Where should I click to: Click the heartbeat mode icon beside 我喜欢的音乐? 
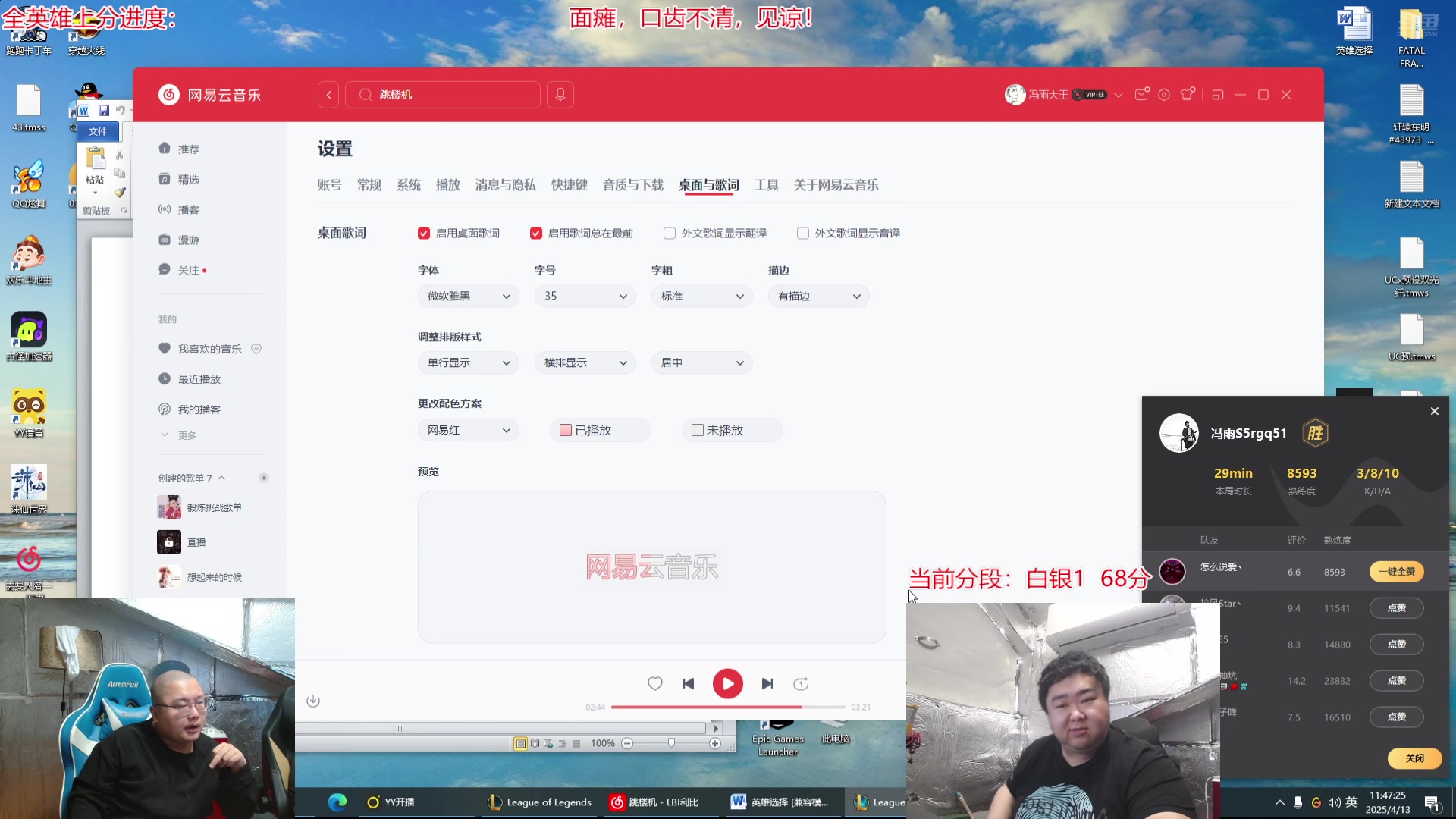pos(256,349)
